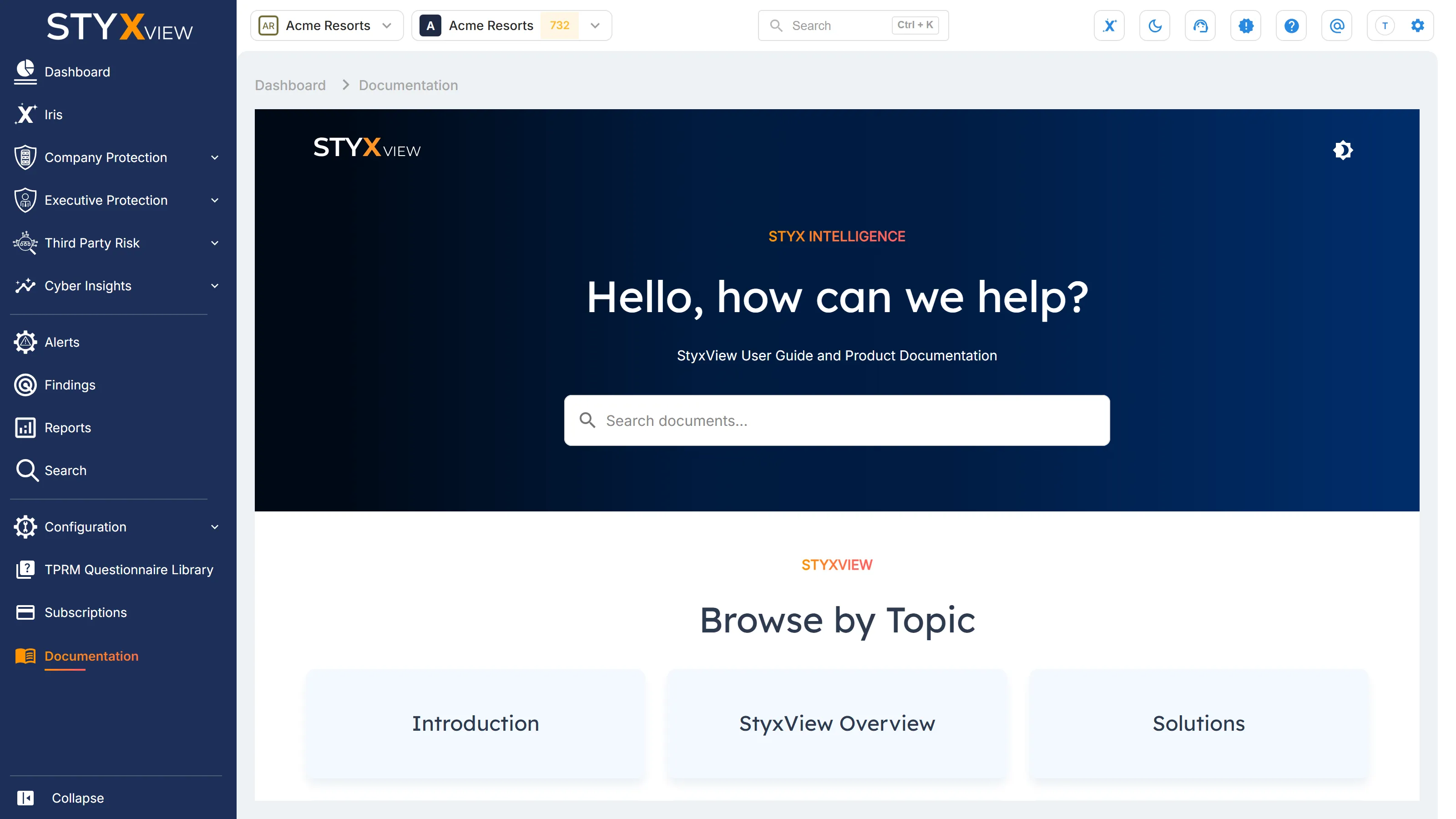Select Dashboard menu label
Image resolution: width=1456 pixels, height=819 pixels.
[x=77, y=72]
